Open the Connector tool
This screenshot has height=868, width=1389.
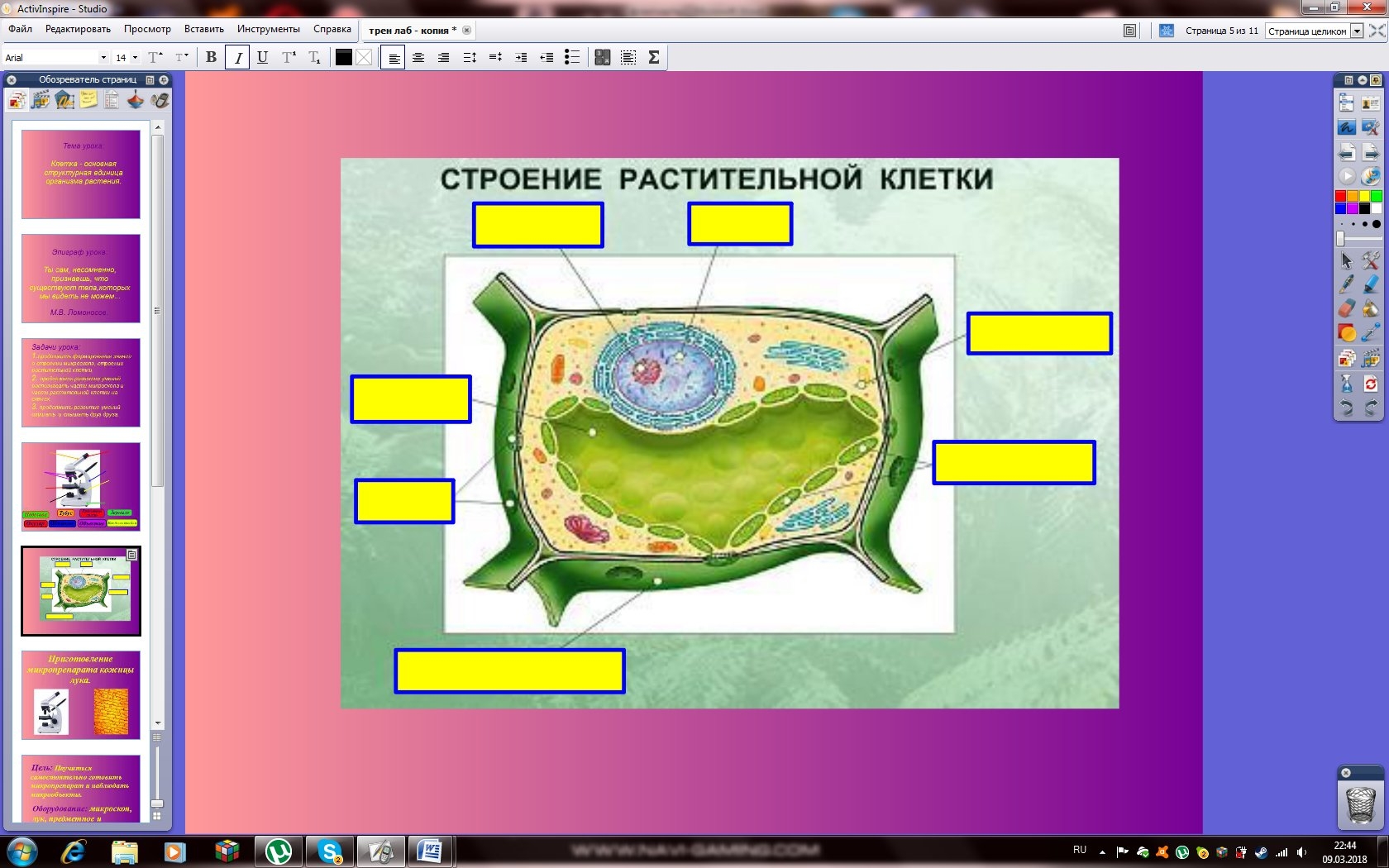click(x=1370, y=333)
